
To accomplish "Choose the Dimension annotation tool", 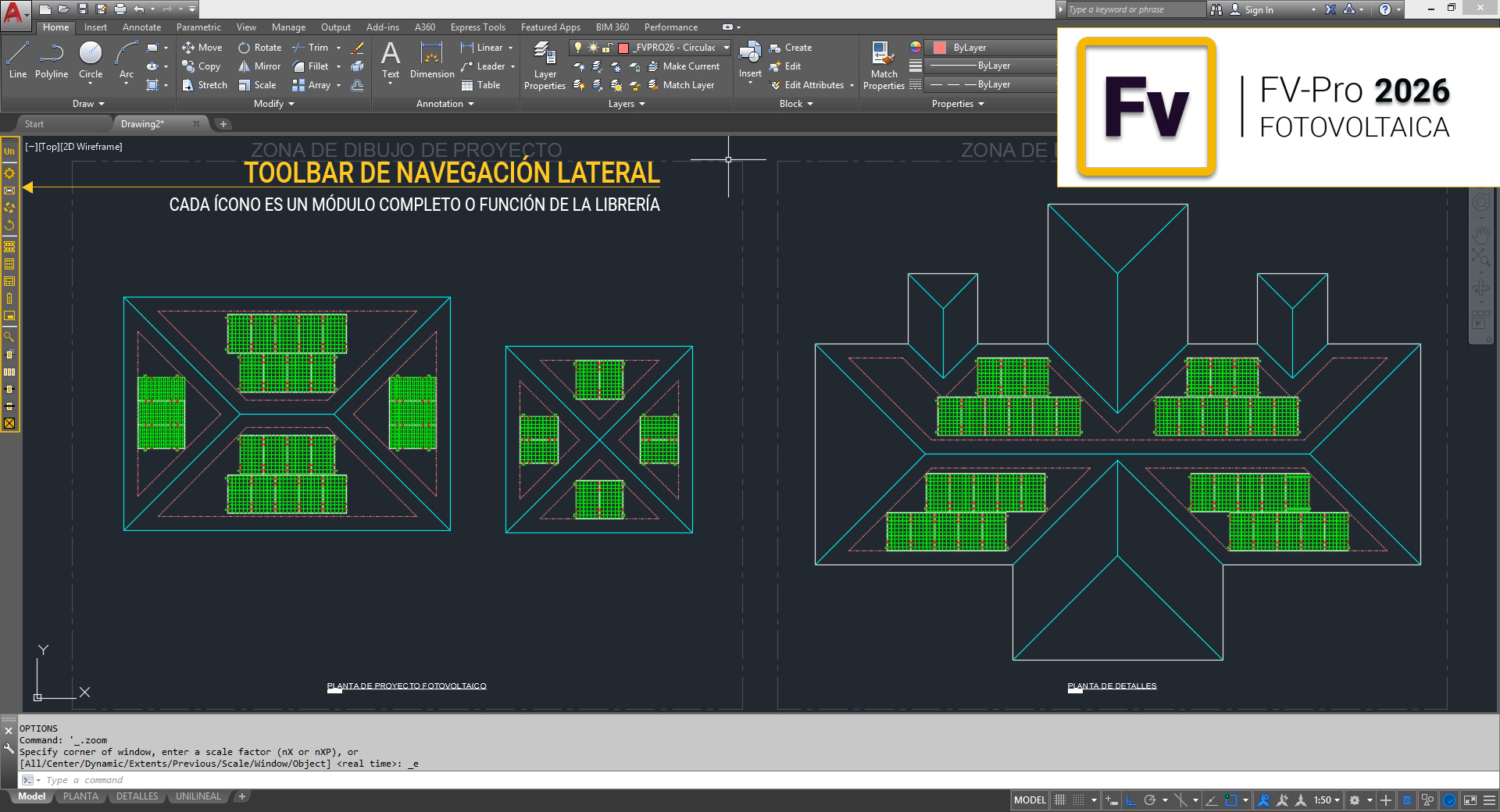I will 431,60.
